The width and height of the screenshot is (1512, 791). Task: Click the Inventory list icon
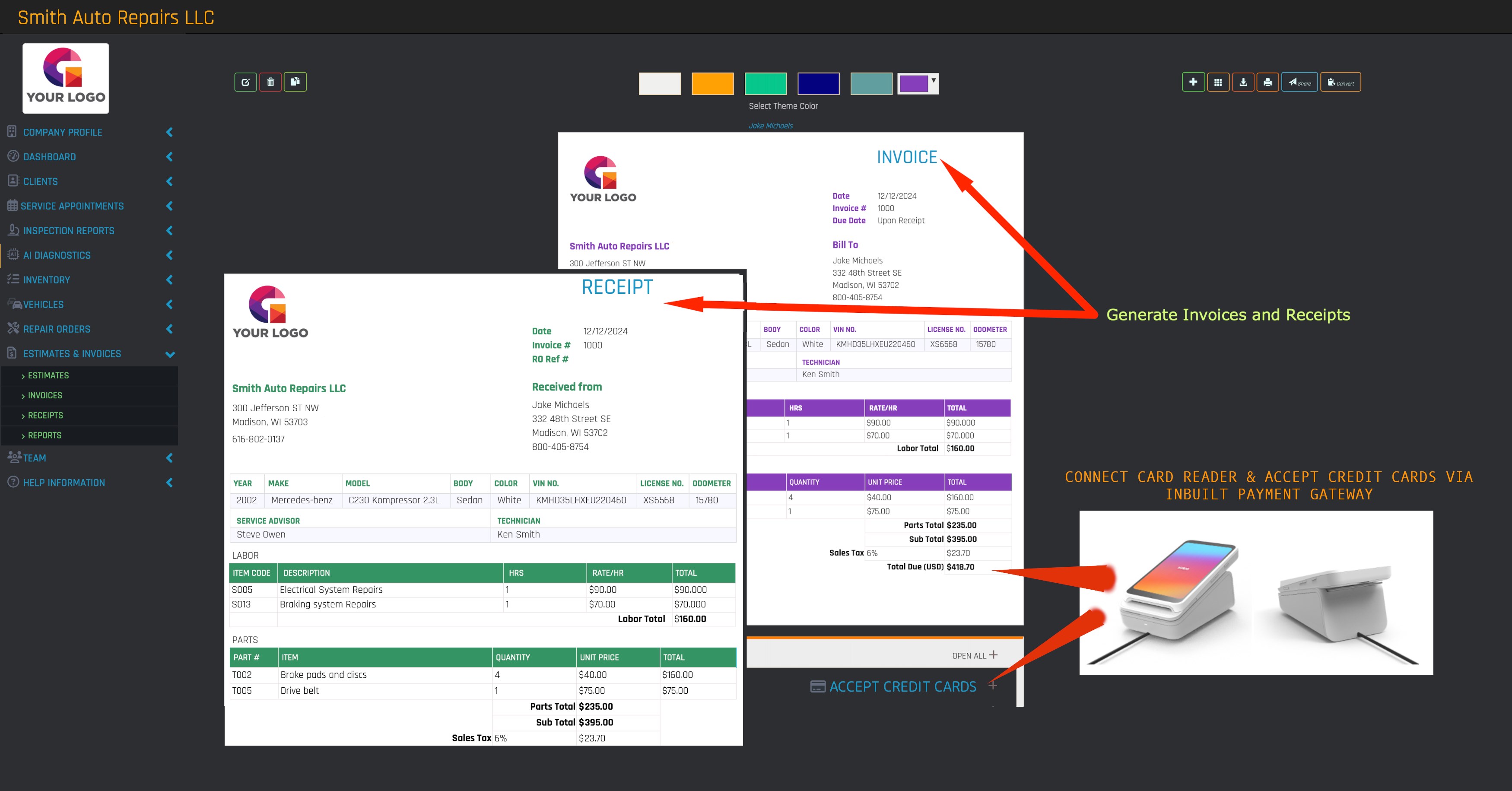click(13, 280)
